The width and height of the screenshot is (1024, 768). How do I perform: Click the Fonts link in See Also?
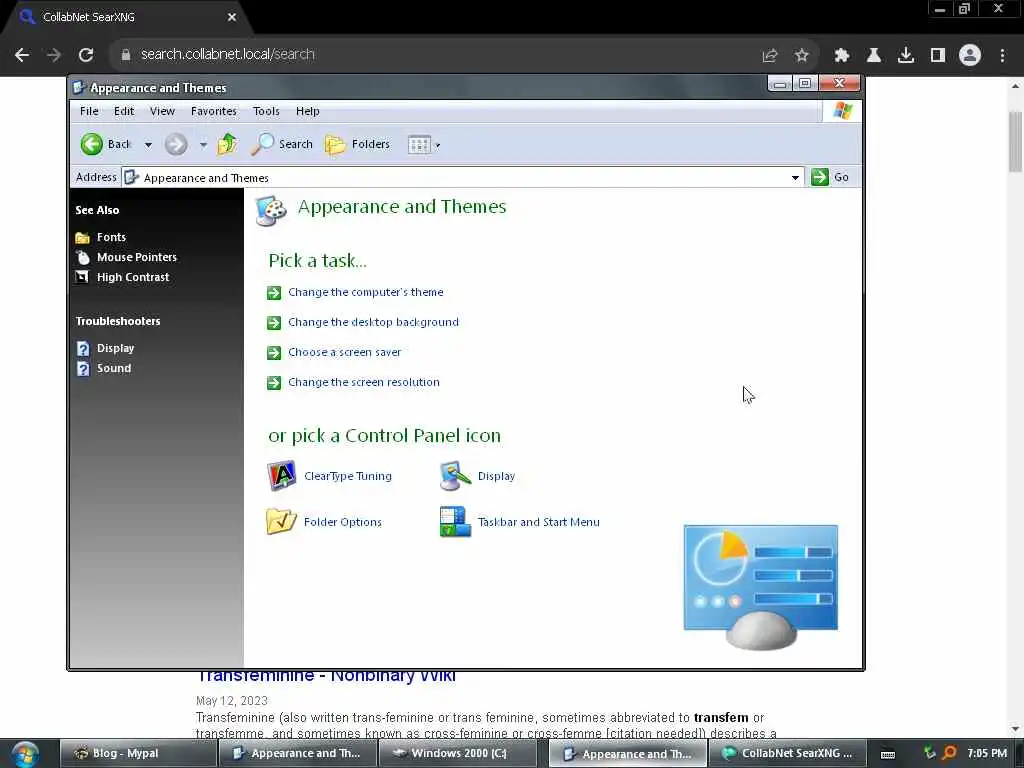(112, 237)
